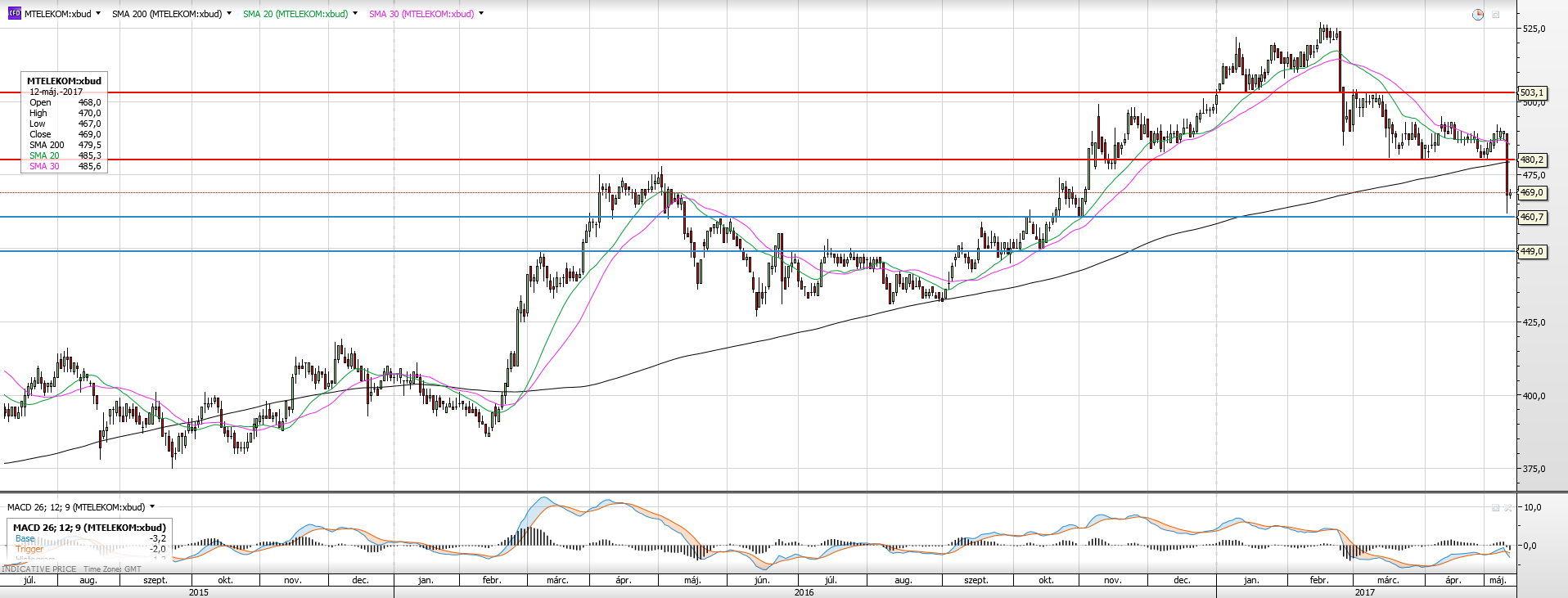Click febr. 2017 on the time axis
This screenshot has height=598, width=1568.
click(1319, 580)
